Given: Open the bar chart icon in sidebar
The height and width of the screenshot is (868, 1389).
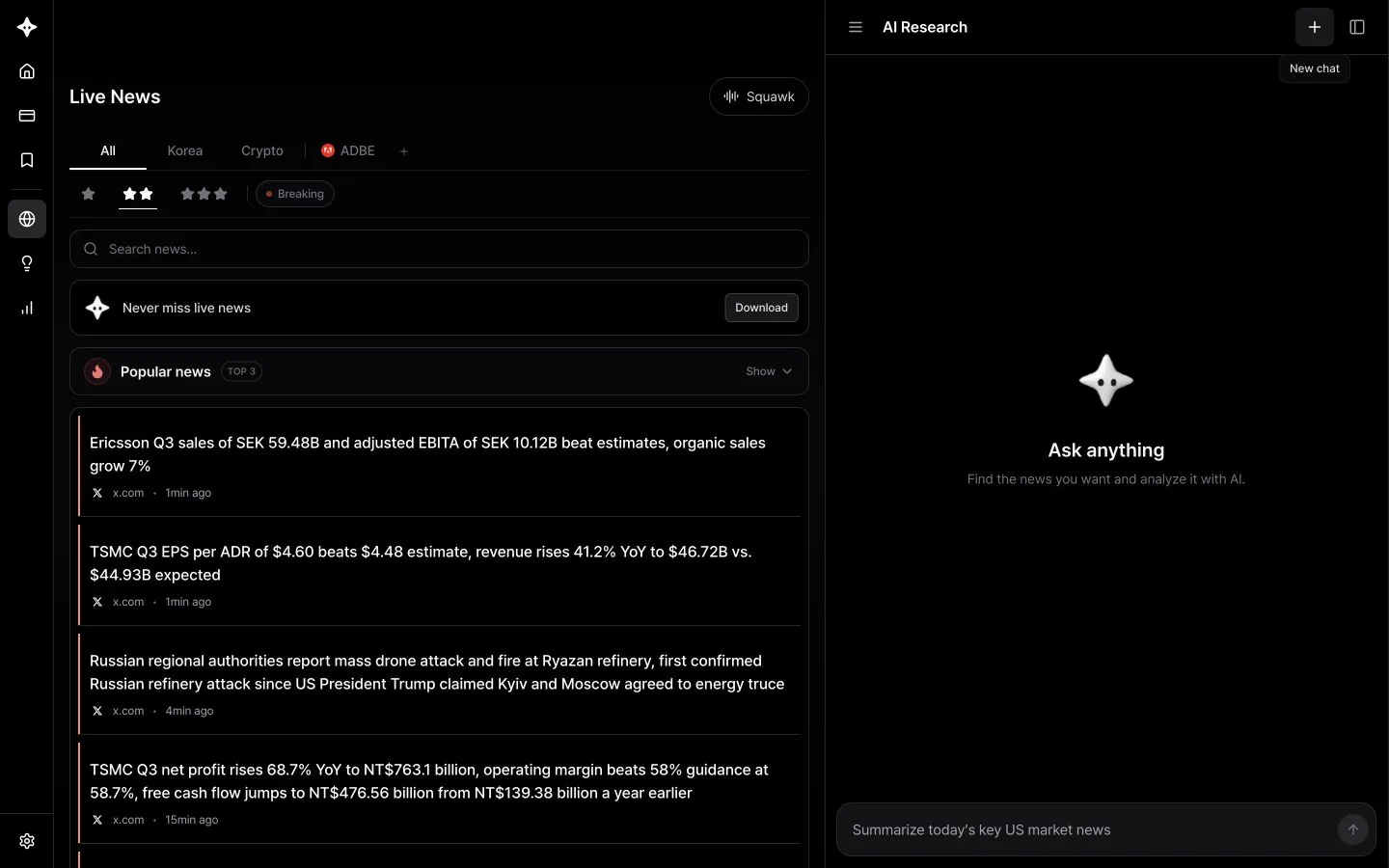Looking at the screenshot, I should (27, 308).
